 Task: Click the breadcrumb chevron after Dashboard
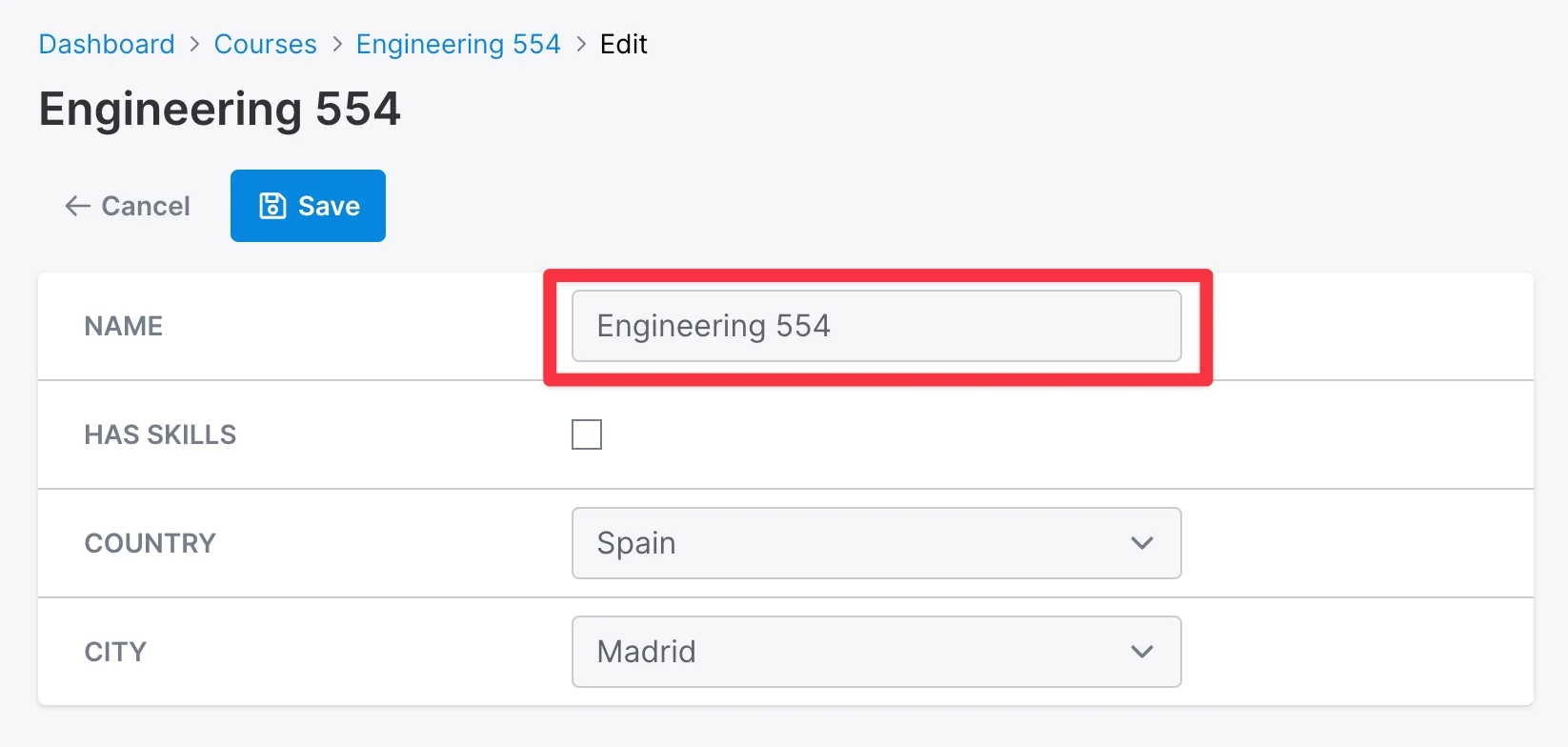click(x=194, y=45)
